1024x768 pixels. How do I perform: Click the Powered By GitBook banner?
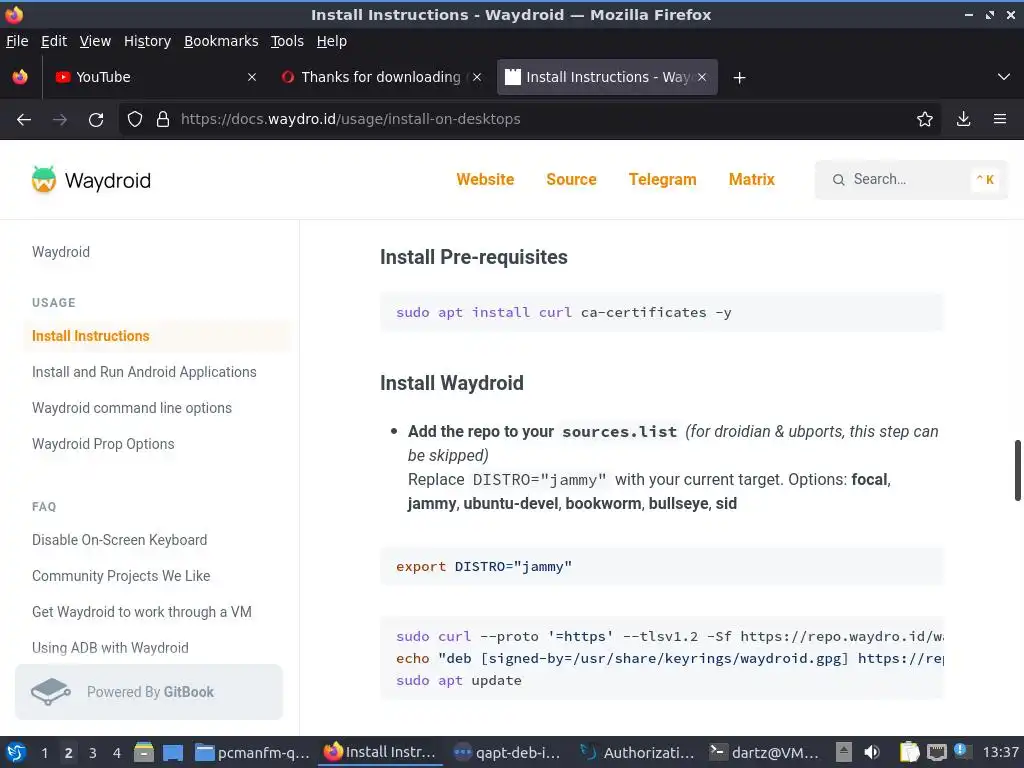149,692
